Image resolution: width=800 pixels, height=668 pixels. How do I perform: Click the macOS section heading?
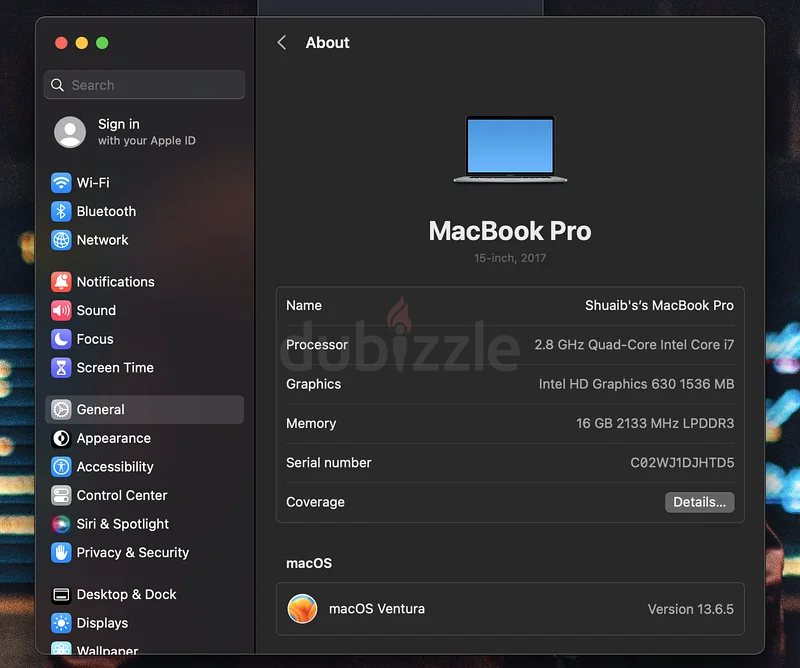(309, 563)
